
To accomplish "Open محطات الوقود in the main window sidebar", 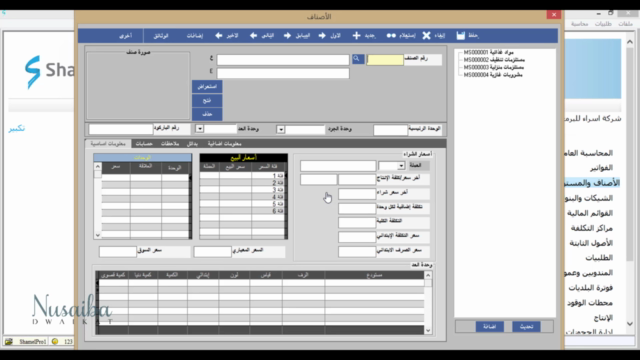I will tap(589, 302).
